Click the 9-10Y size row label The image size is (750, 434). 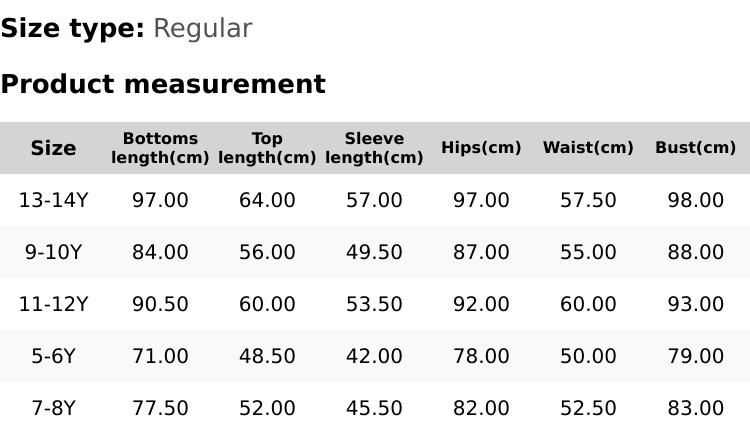tap(53, 252)
